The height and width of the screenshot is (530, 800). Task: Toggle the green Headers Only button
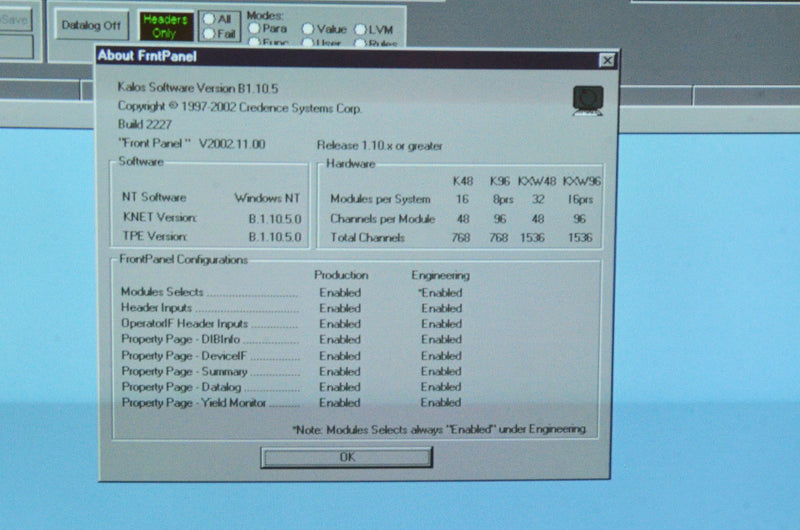(x=165, y=26)
